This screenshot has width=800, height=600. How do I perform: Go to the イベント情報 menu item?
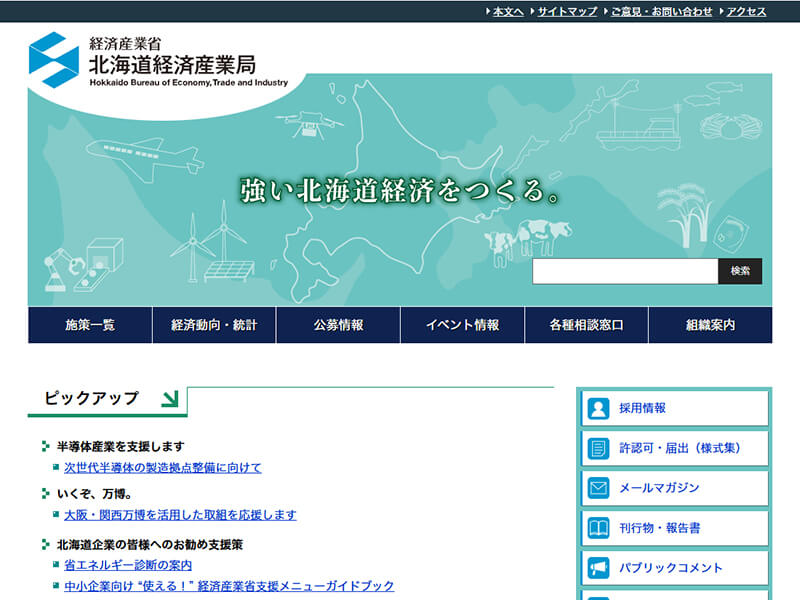point(462,325)
